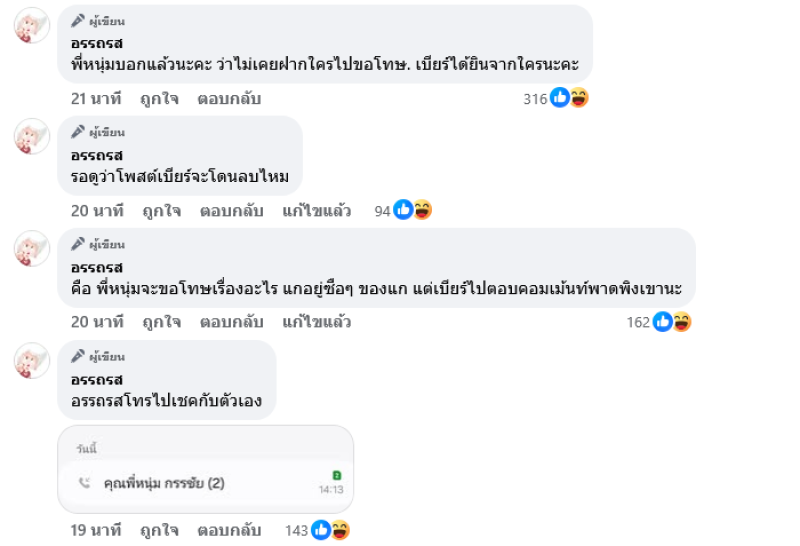This screenshot has width=800, height=546.
Task: Click อรรถรส name above the call screenshot comment
Action: click(x=97, y=380)
